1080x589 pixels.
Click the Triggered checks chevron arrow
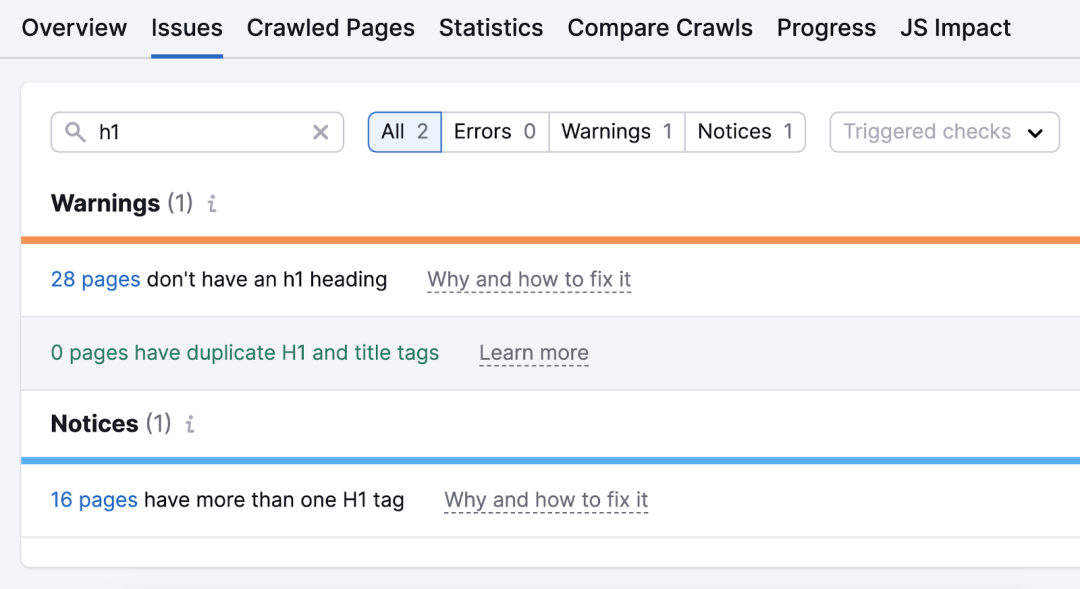pos(1035,133)
